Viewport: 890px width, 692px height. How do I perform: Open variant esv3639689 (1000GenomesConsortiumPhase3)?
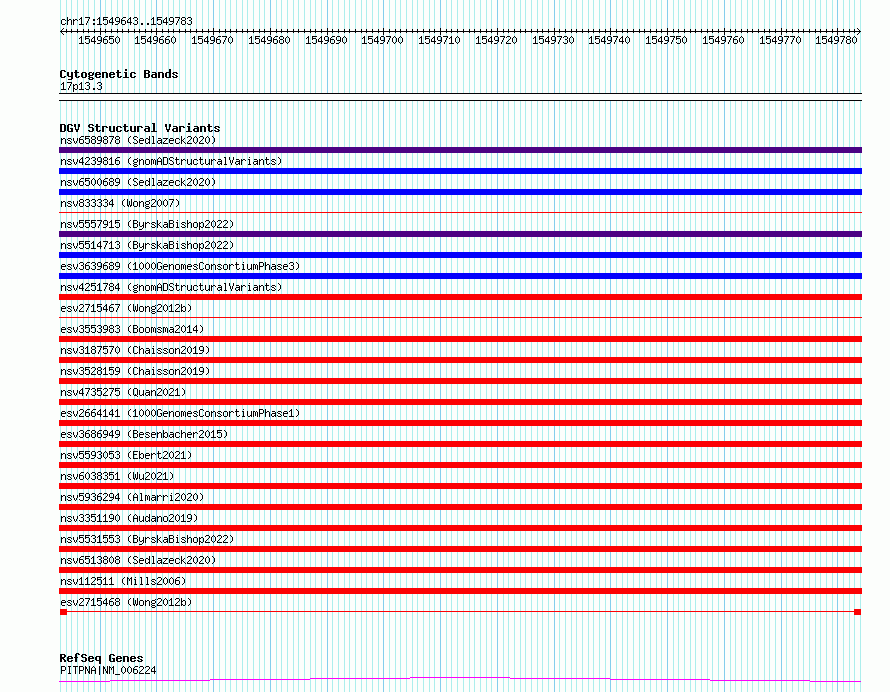pyautogui.click(x=180, y=266)
